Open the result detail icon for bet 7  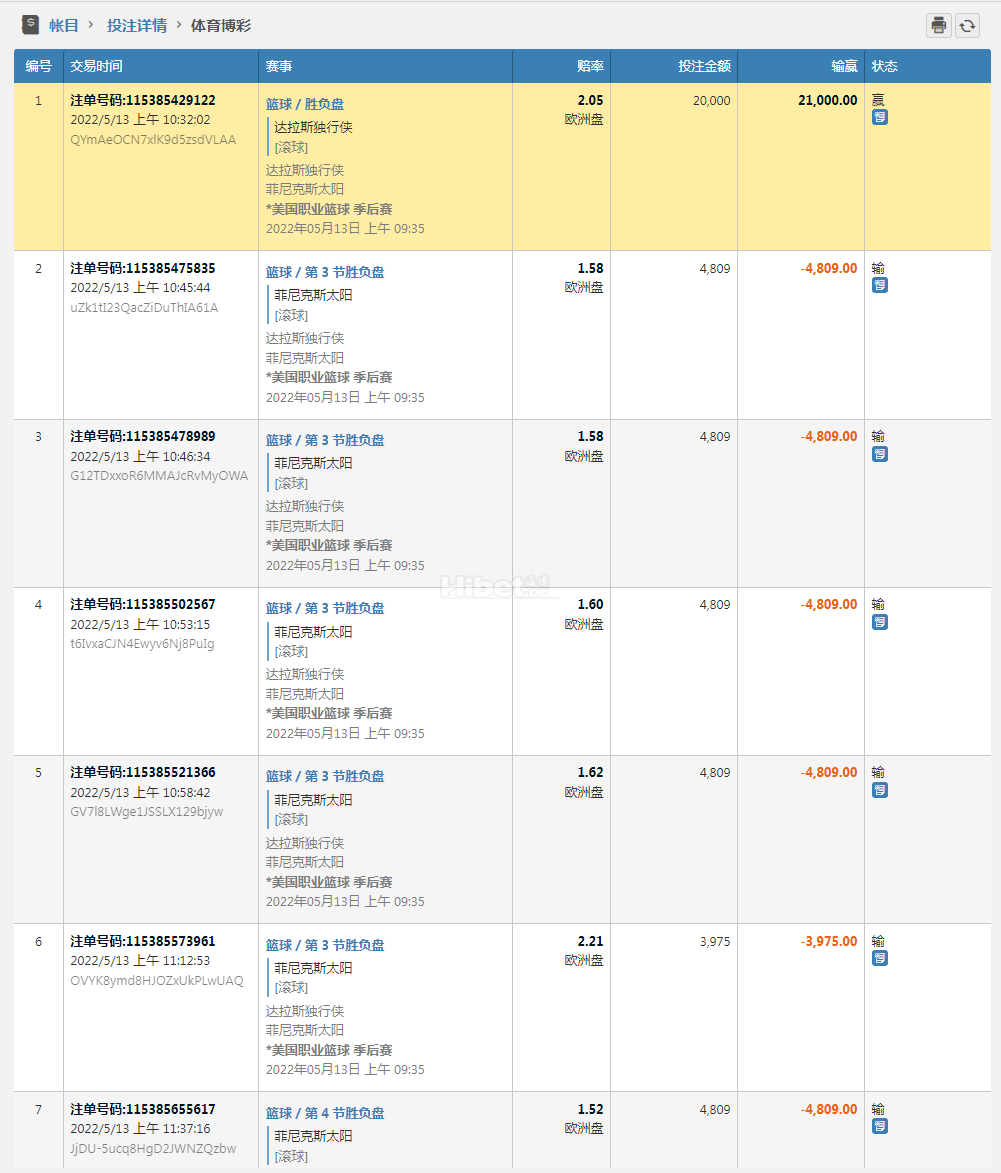coord(879,1127)
